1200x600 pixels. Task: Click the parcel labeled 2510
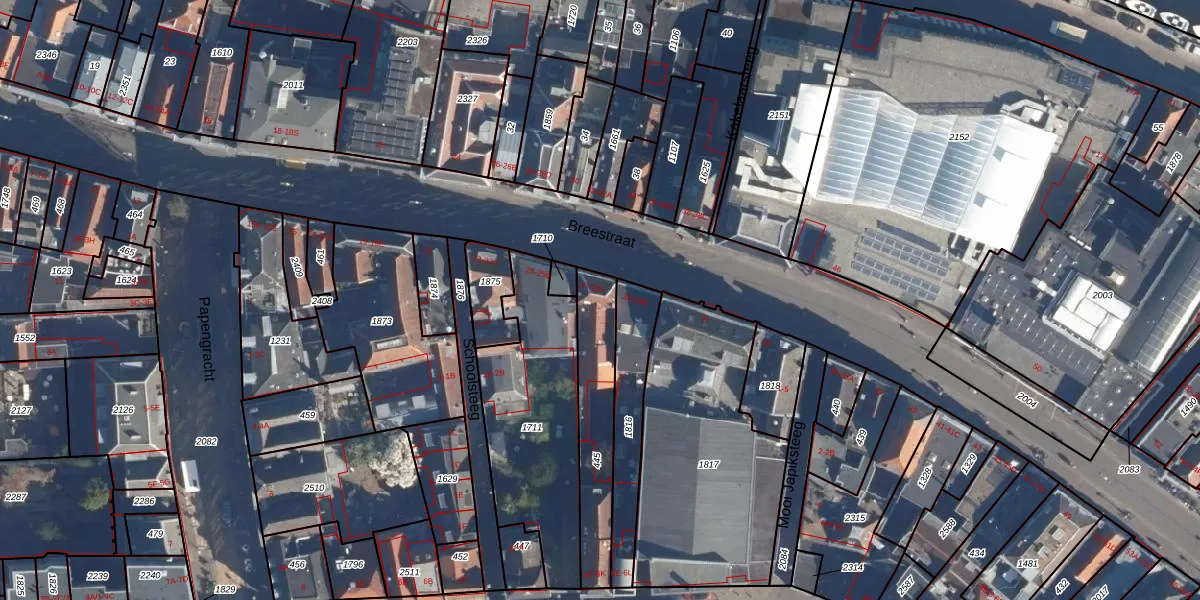pyautogui.click(x=314, y=488)
